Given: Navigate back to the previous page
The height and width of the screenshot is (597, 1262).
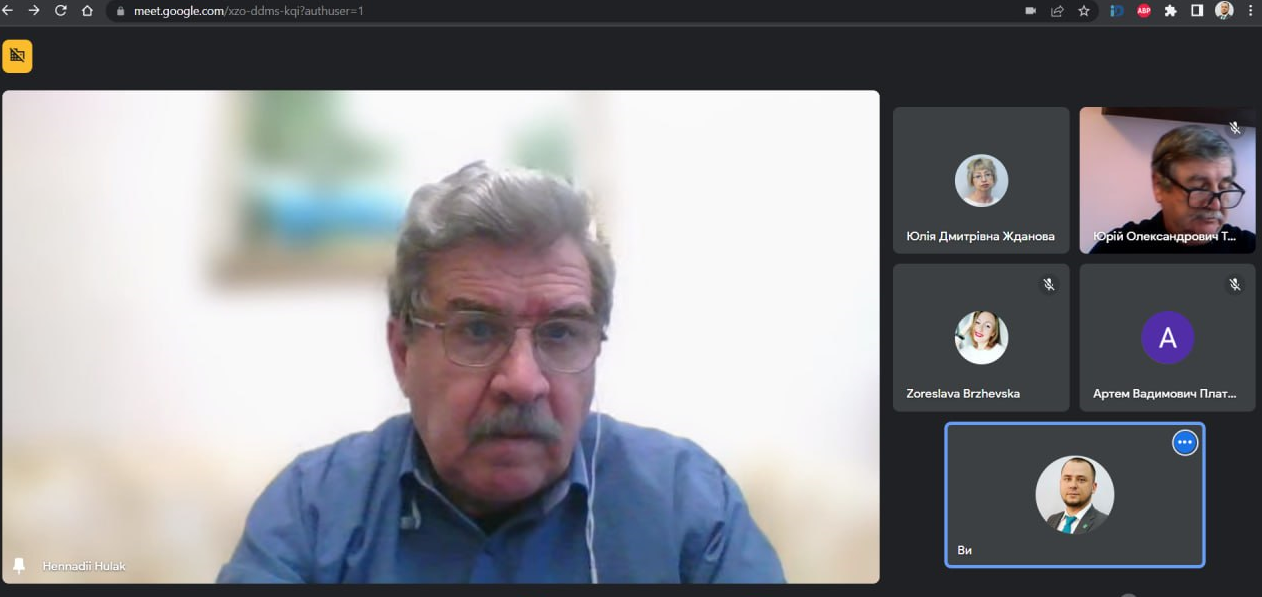Looking at the screenshot, I should [9, 11].
